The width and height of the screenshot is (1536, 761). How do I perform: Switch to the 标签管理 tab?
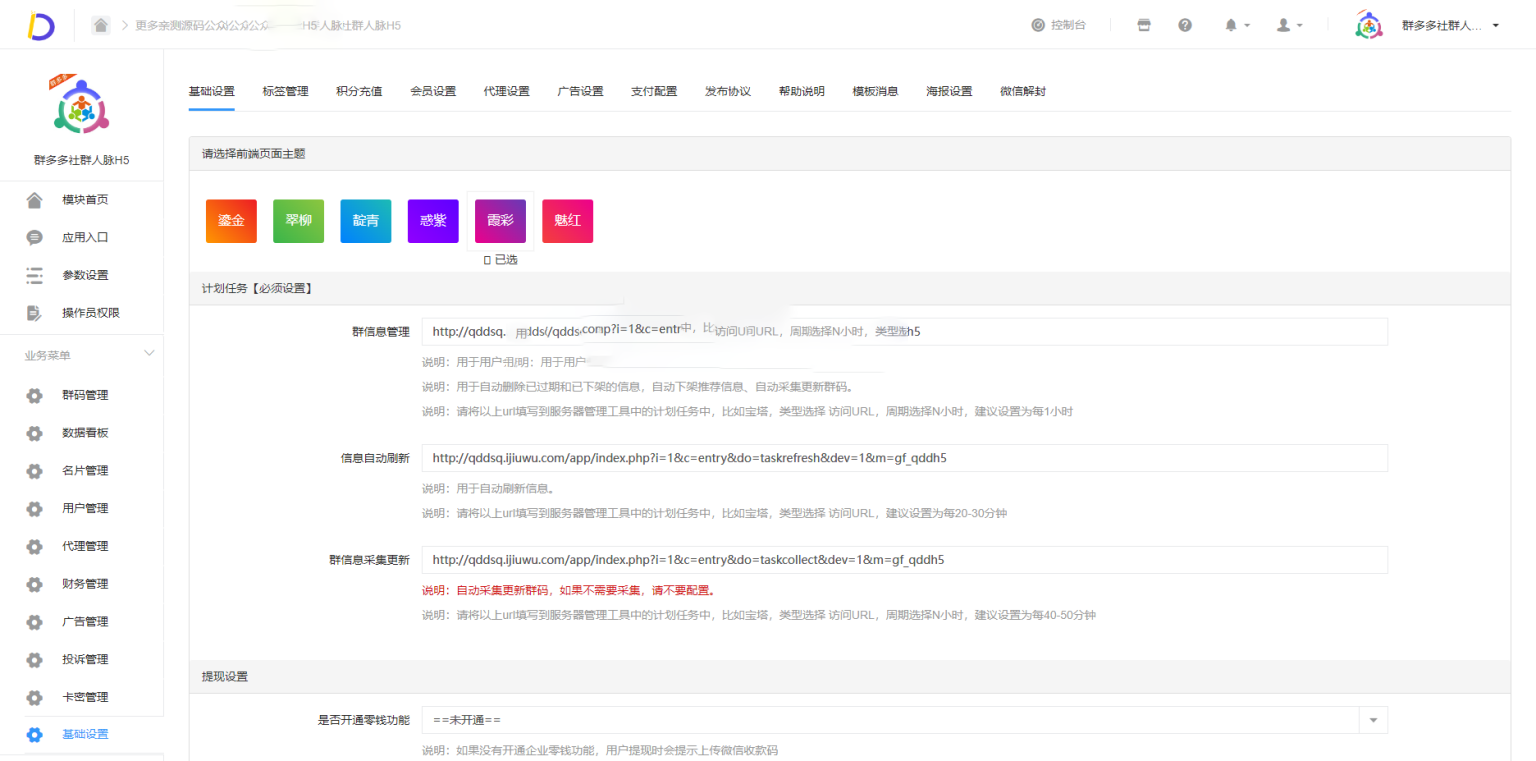pos(285,91)
